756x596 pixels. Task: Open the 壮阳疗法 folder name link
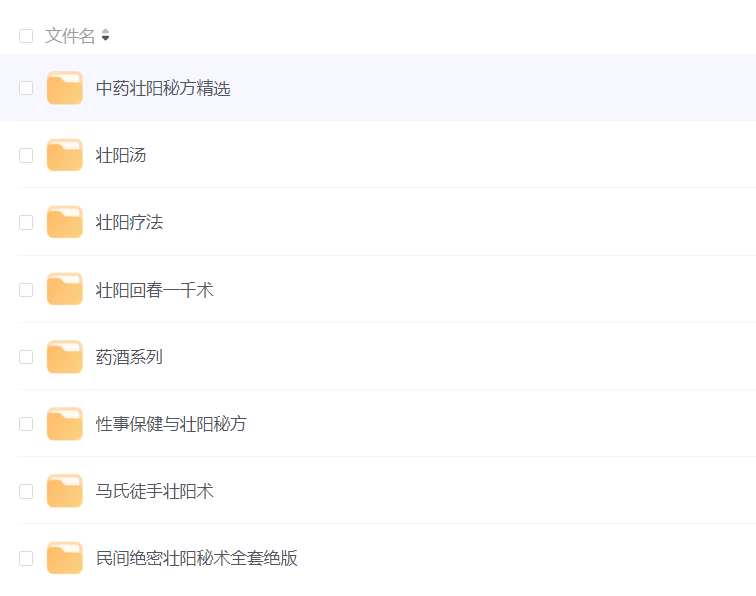tap(129, 222)
